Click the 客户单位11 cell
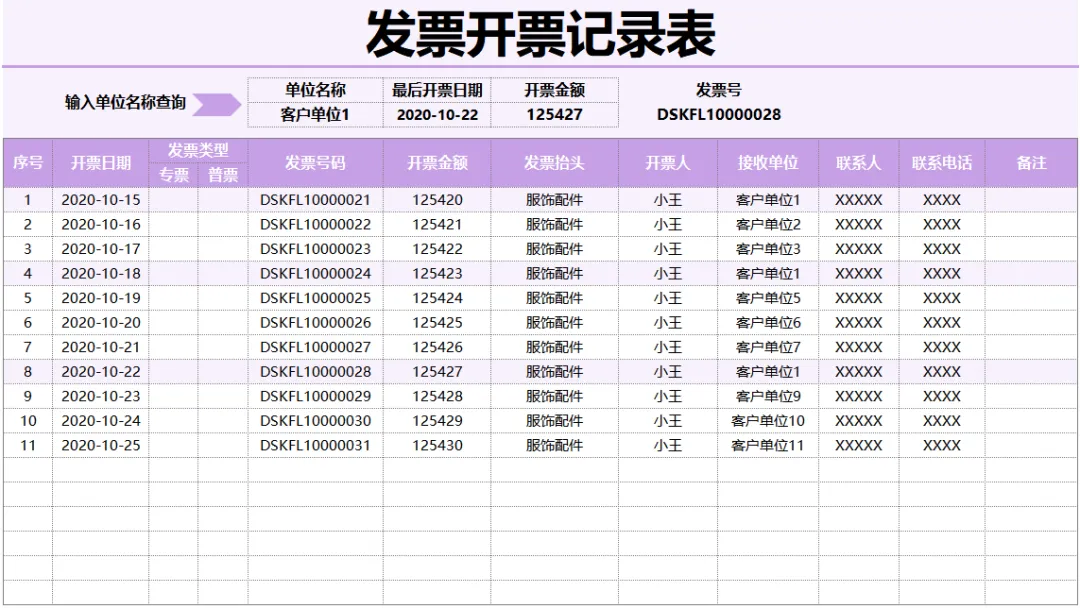 pos(768,446)
